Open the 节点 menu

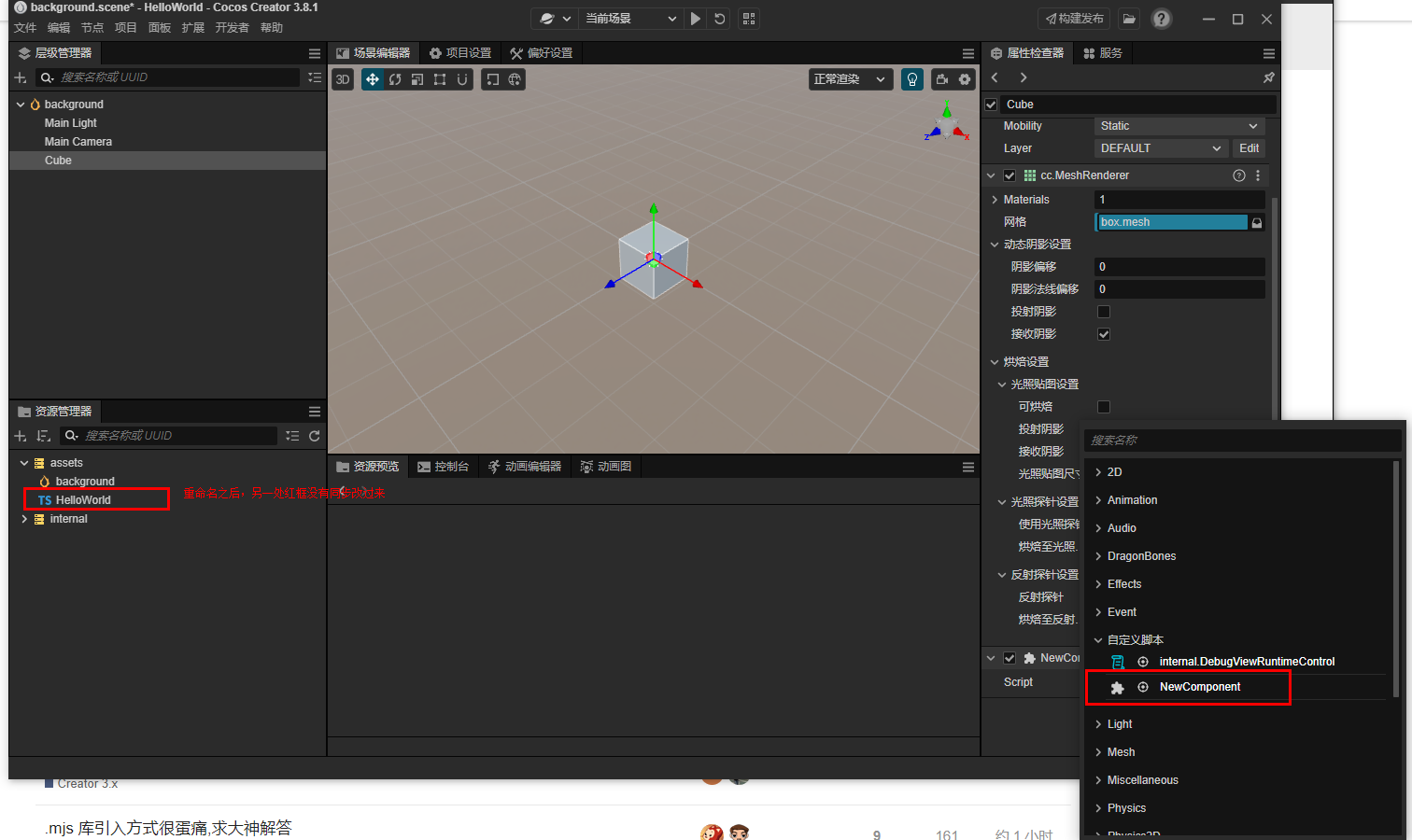coord(92,28)
